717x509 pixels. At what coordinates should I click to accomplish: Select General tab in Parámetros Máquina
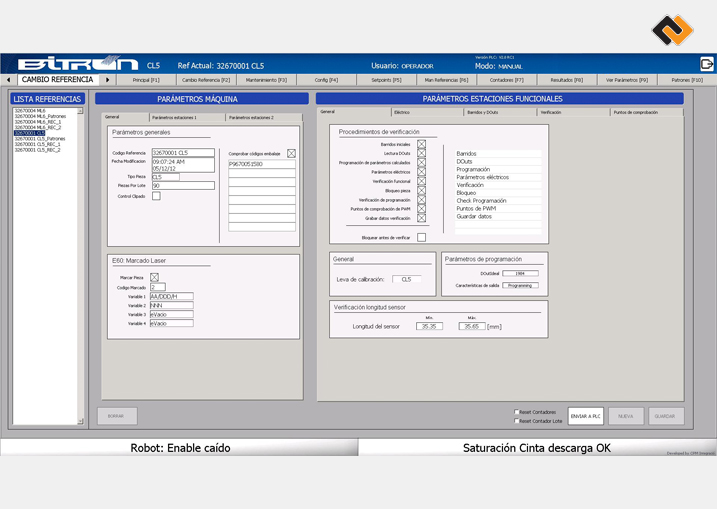pos(125,117)
